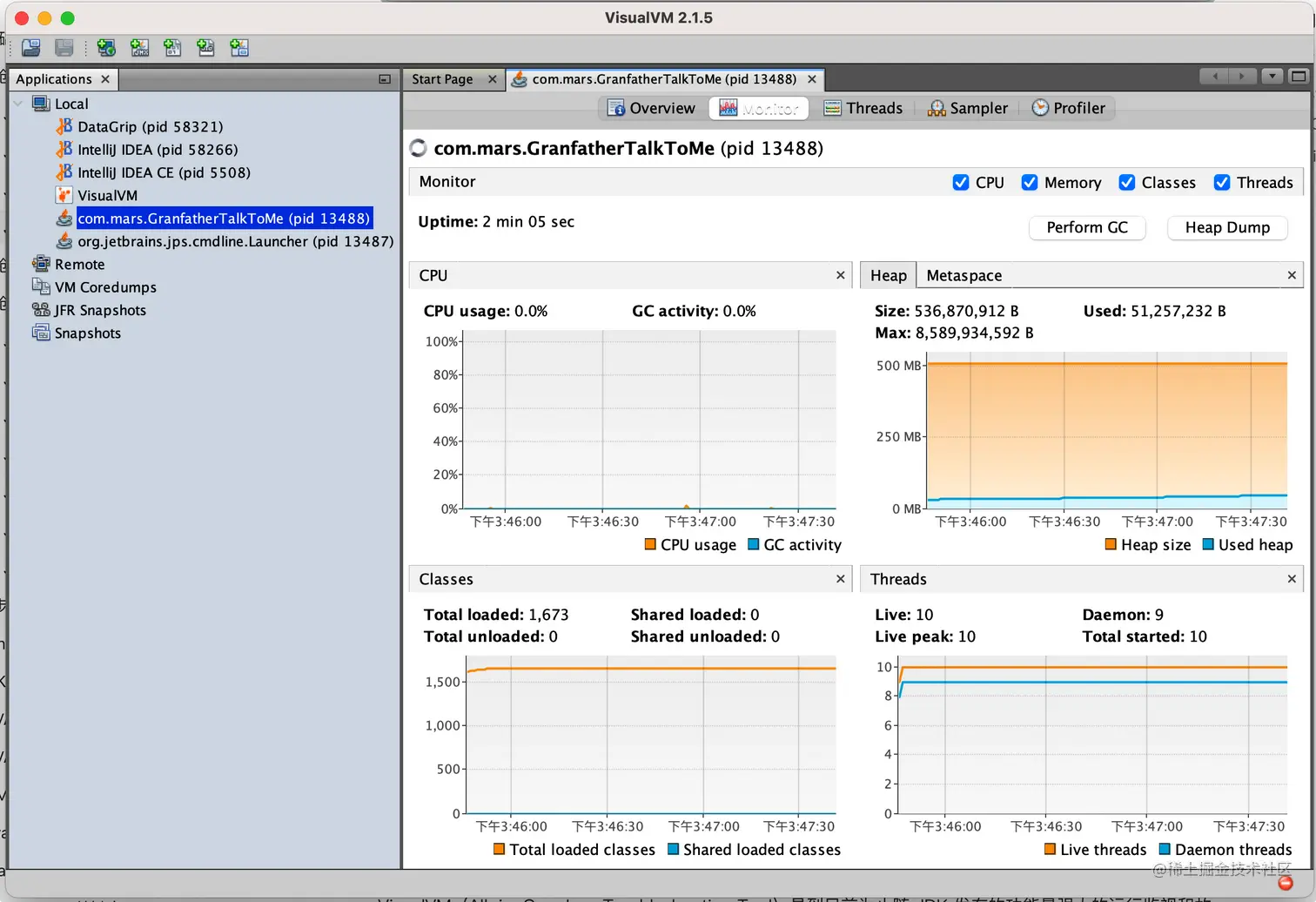Close the CPU graph panel

[x=840, y=275]
